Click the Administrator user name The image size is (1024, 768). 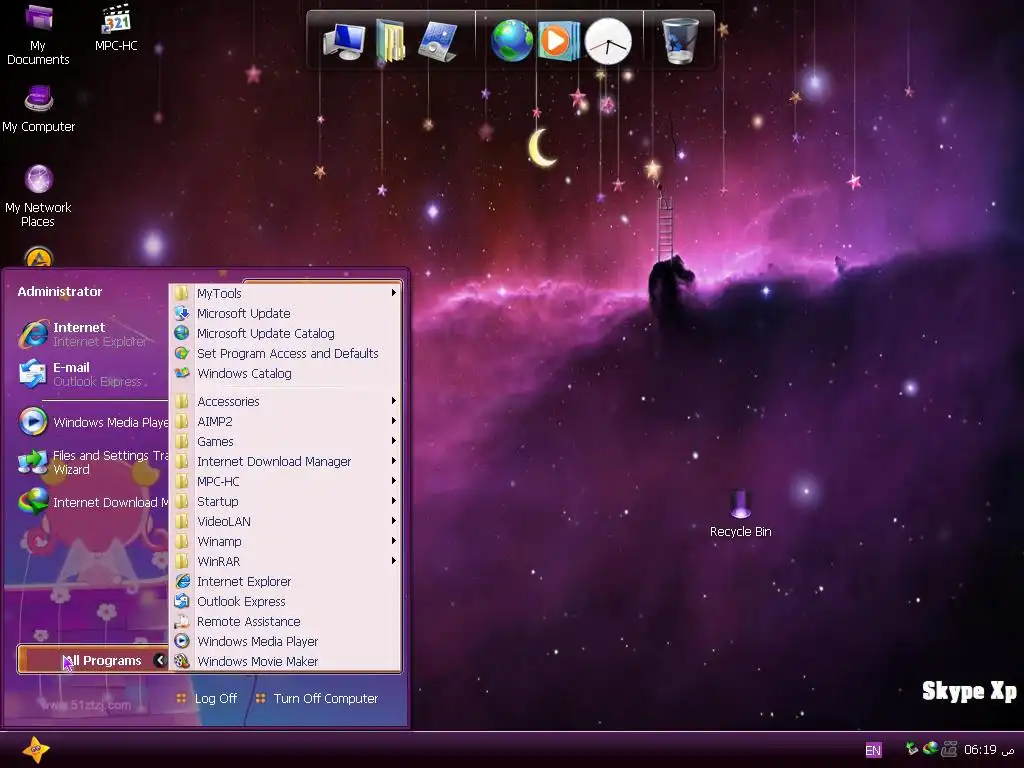(x=59, y=291)
